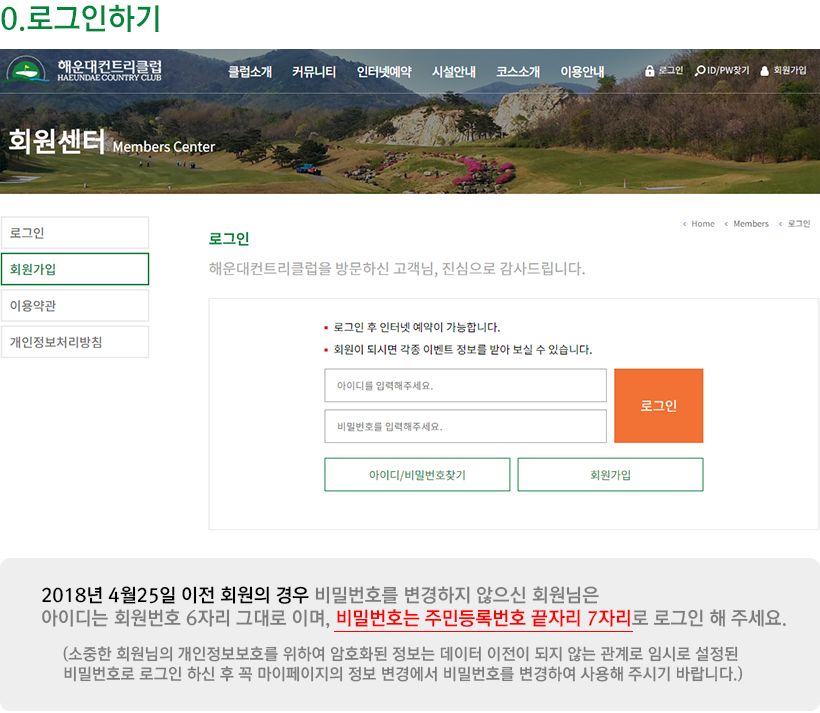Click the ID input field
820x713 pixels.
point(465,385)
